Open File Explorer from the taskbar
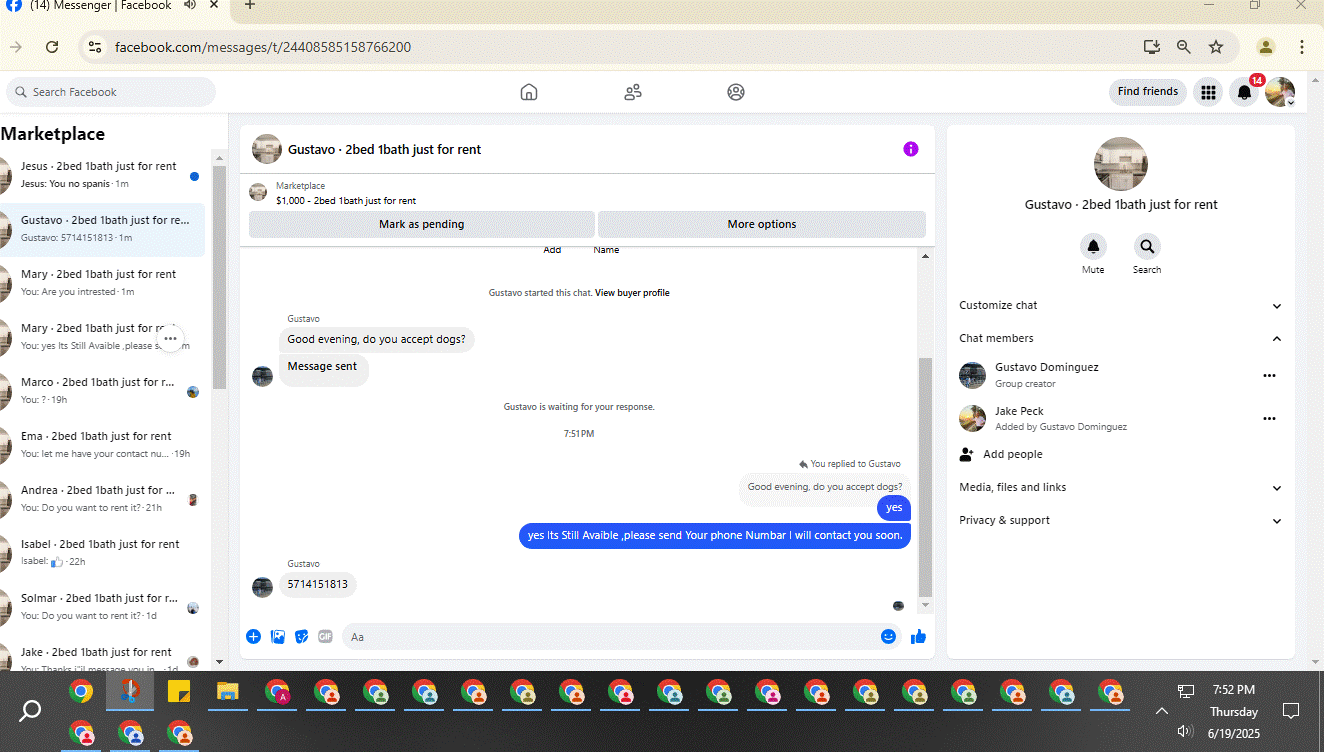 (x=228, y=691)
